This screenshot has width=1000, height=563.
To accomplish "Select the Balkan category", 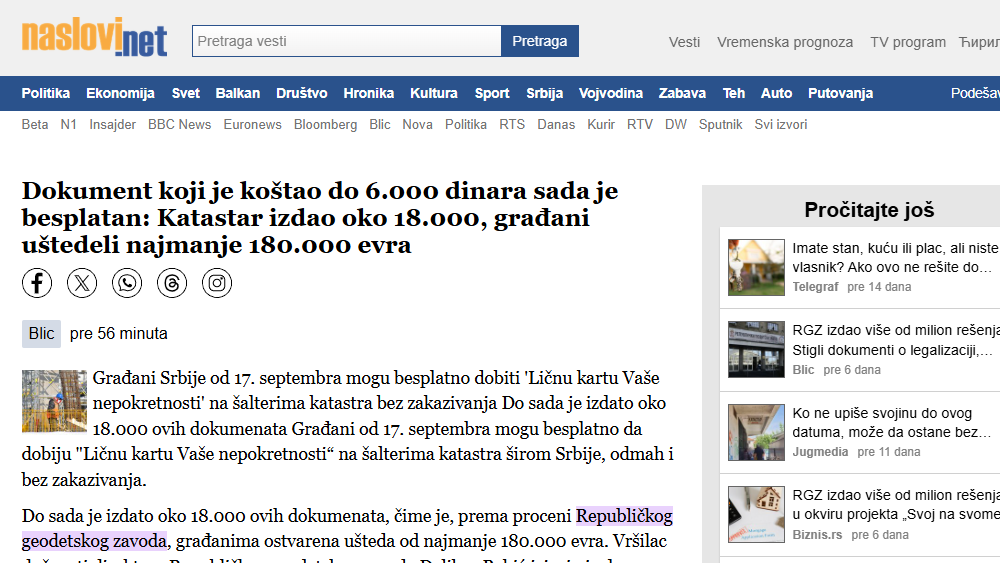I will tap(238, 93).
